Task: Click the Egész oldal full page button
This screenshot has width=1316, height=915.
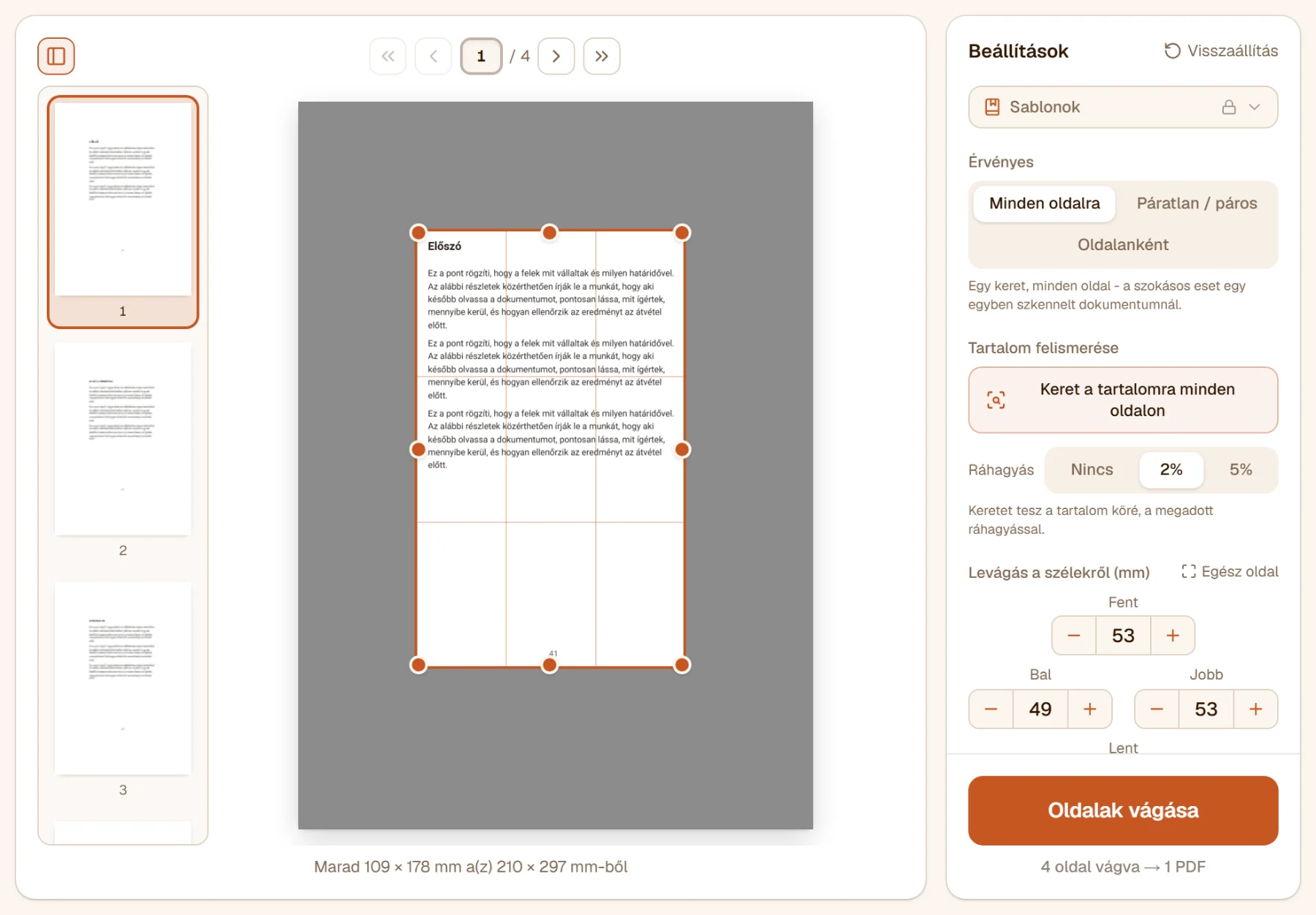Action: pos(1230,571)
